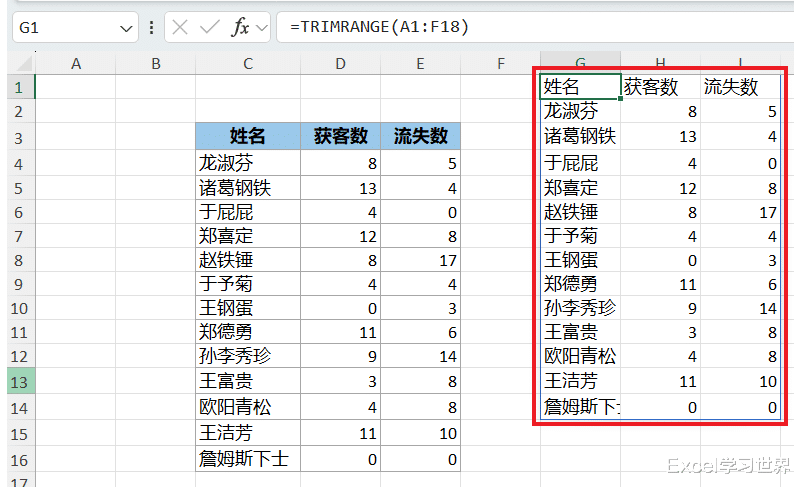
Task: Click cell 欧阳青松 in column C
Action: tap(248, 407)
